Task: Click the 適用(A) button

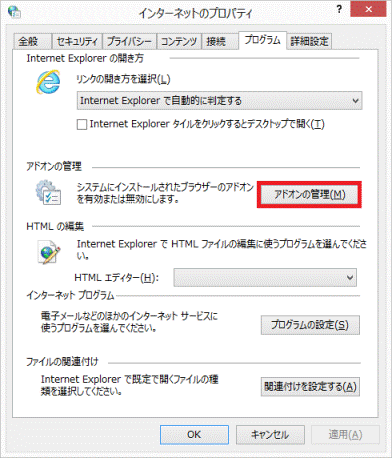Action: [x=345, y=435]
